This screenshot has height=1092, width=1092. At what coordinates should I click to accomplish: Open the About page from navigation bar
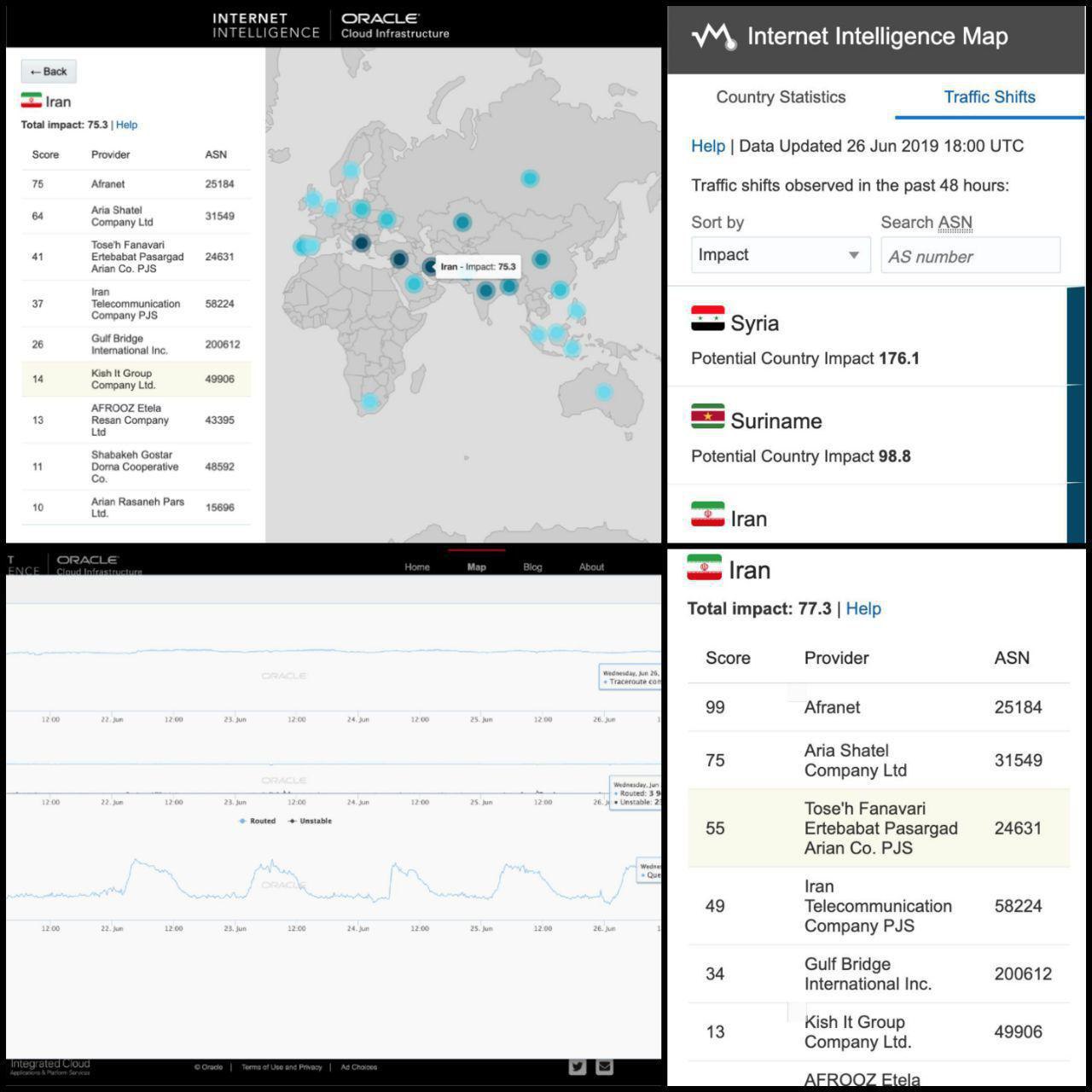591,567
